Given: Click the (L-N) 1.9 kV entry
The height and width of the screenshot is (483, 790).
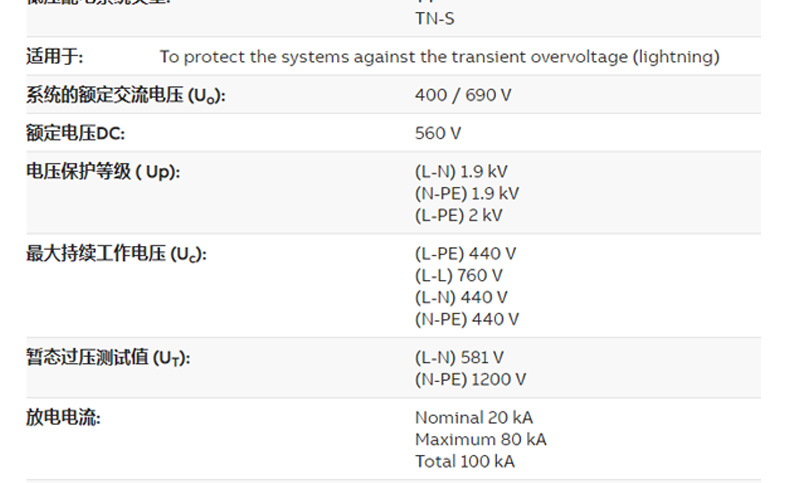Looking at the screenshot, I should click(461, 172).
